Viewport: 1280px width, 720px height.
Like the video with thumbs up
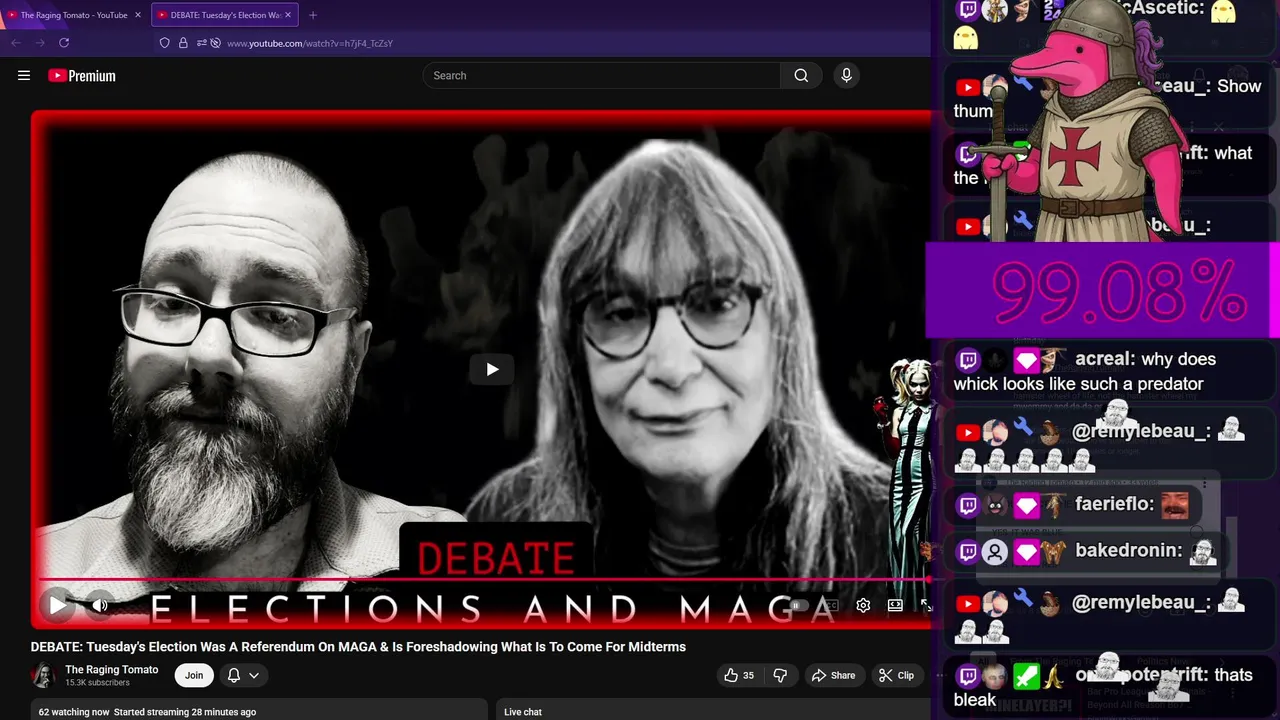(x=740, y=675)
